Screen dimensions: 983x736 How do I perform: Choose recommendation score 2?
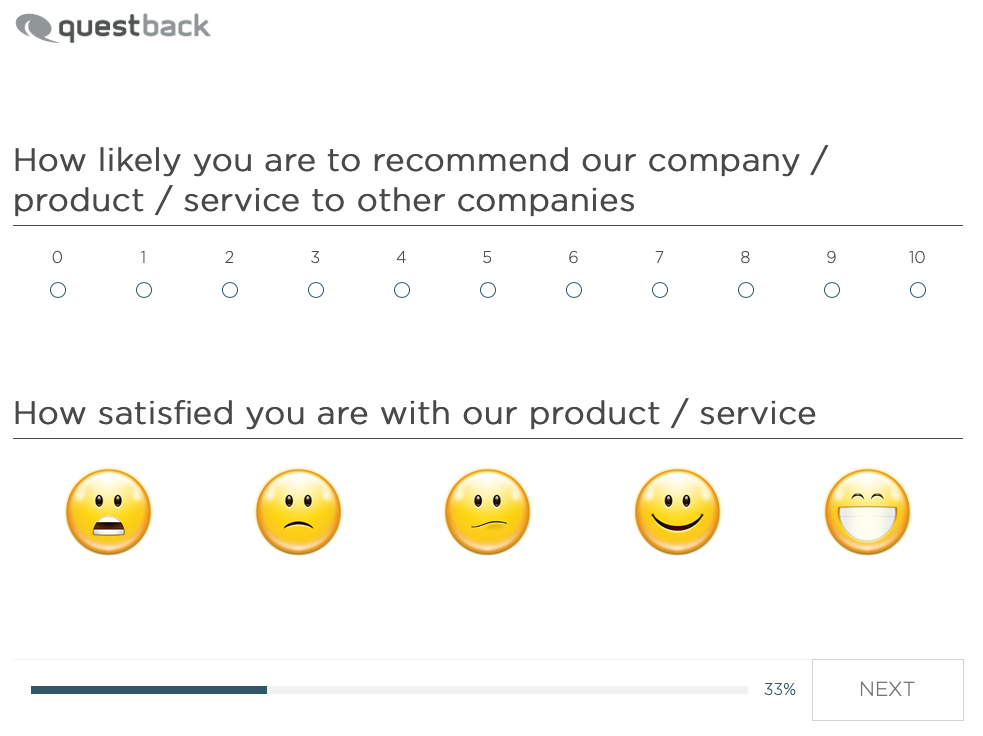[x=230, y=290]
